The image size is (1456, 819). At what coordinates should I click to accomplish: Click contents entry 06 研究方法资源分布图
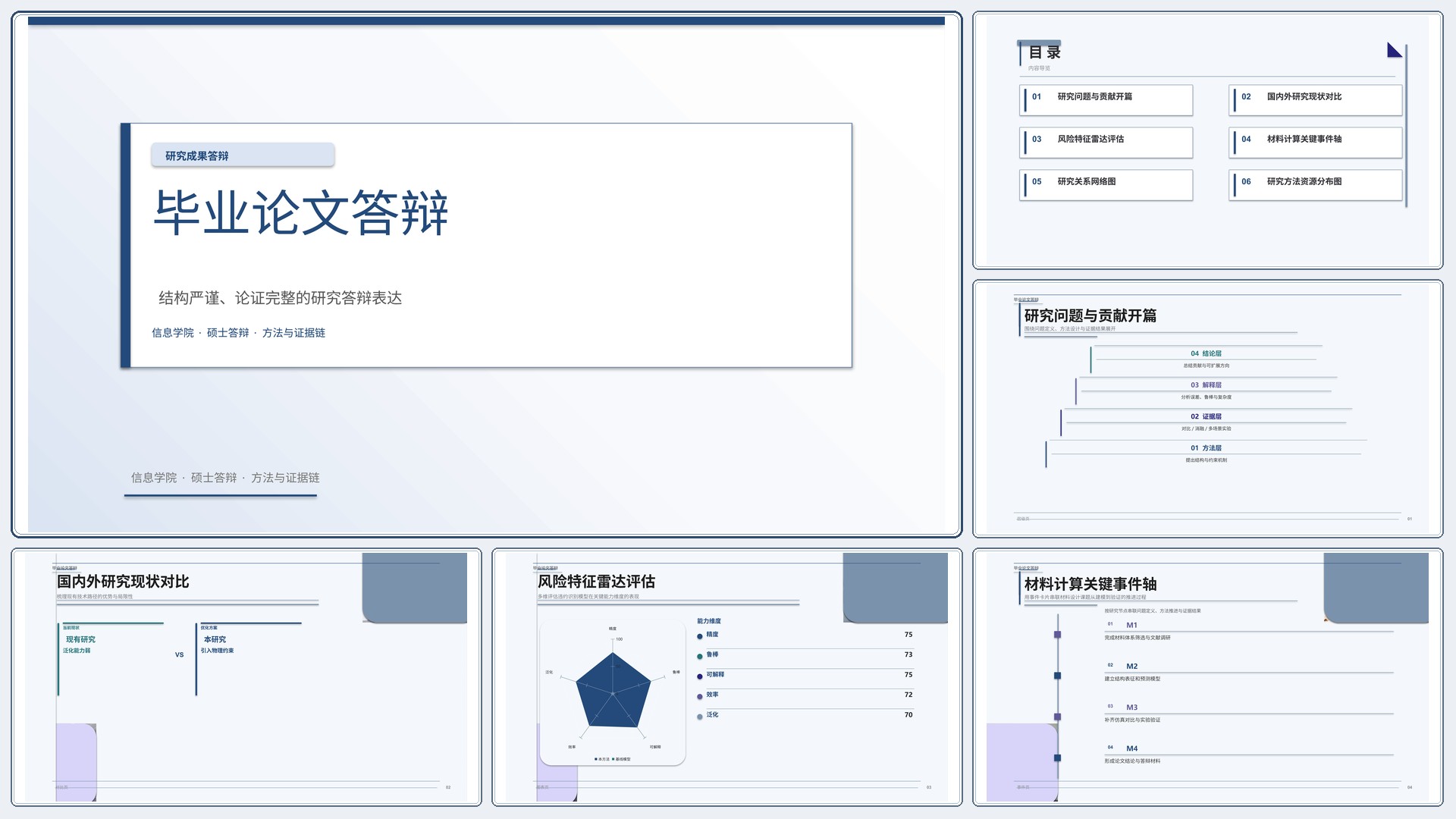pyautogui.click(x=1316, y=185)
